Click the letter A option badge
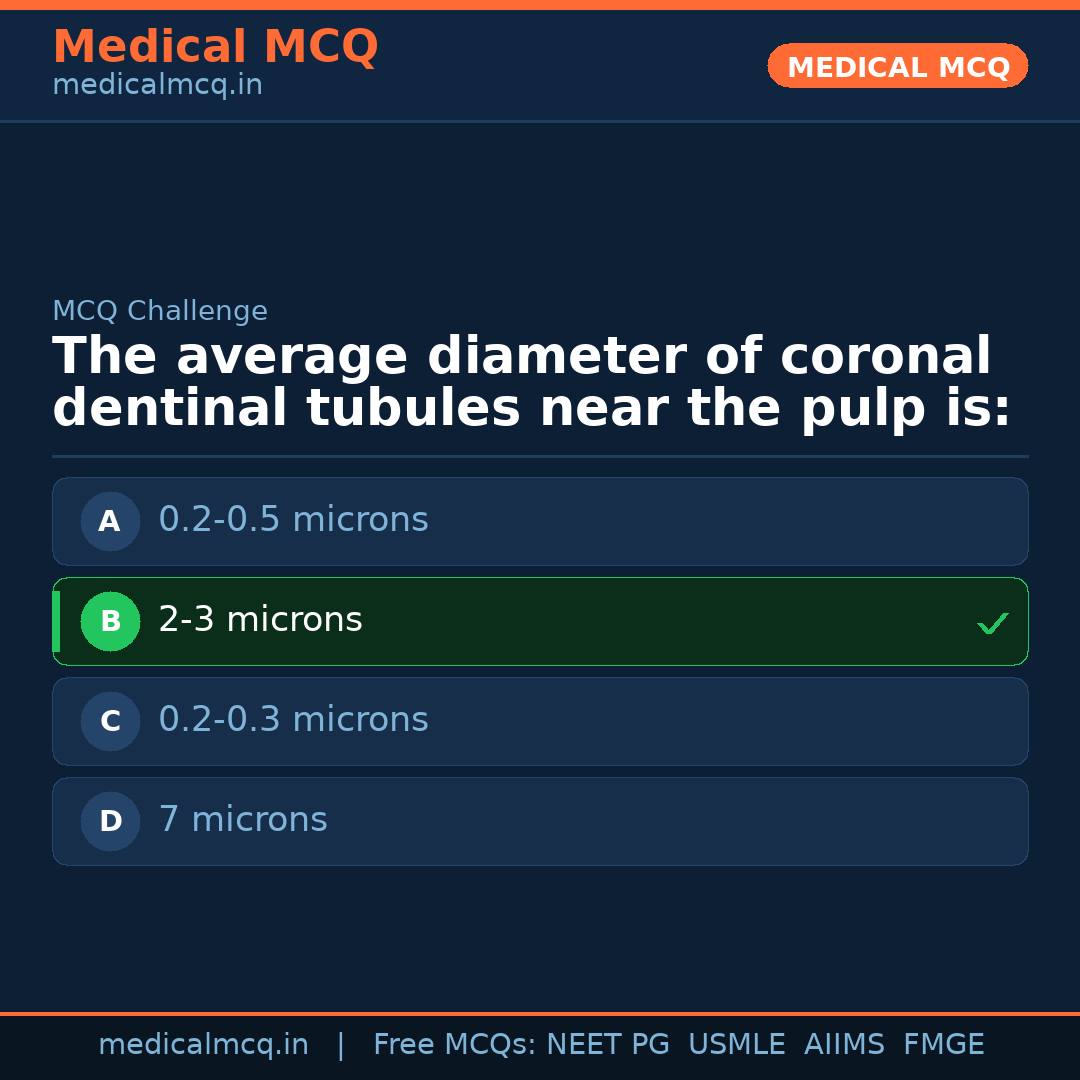This screenshot has height=1080, width=1080. click(x=110, y=521)
